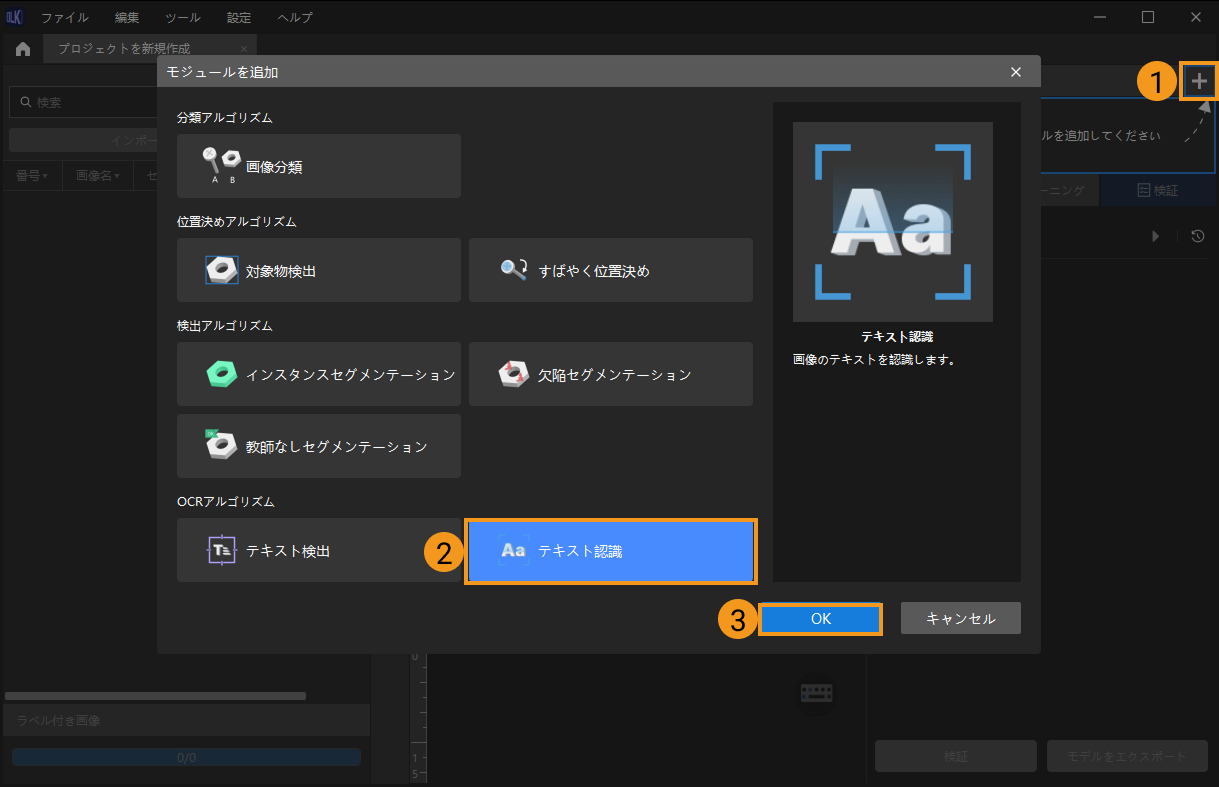The height and width of the screenshot is (787, 1219).
Task: Expand the 画像名 column dropdown
Action: 98,176
